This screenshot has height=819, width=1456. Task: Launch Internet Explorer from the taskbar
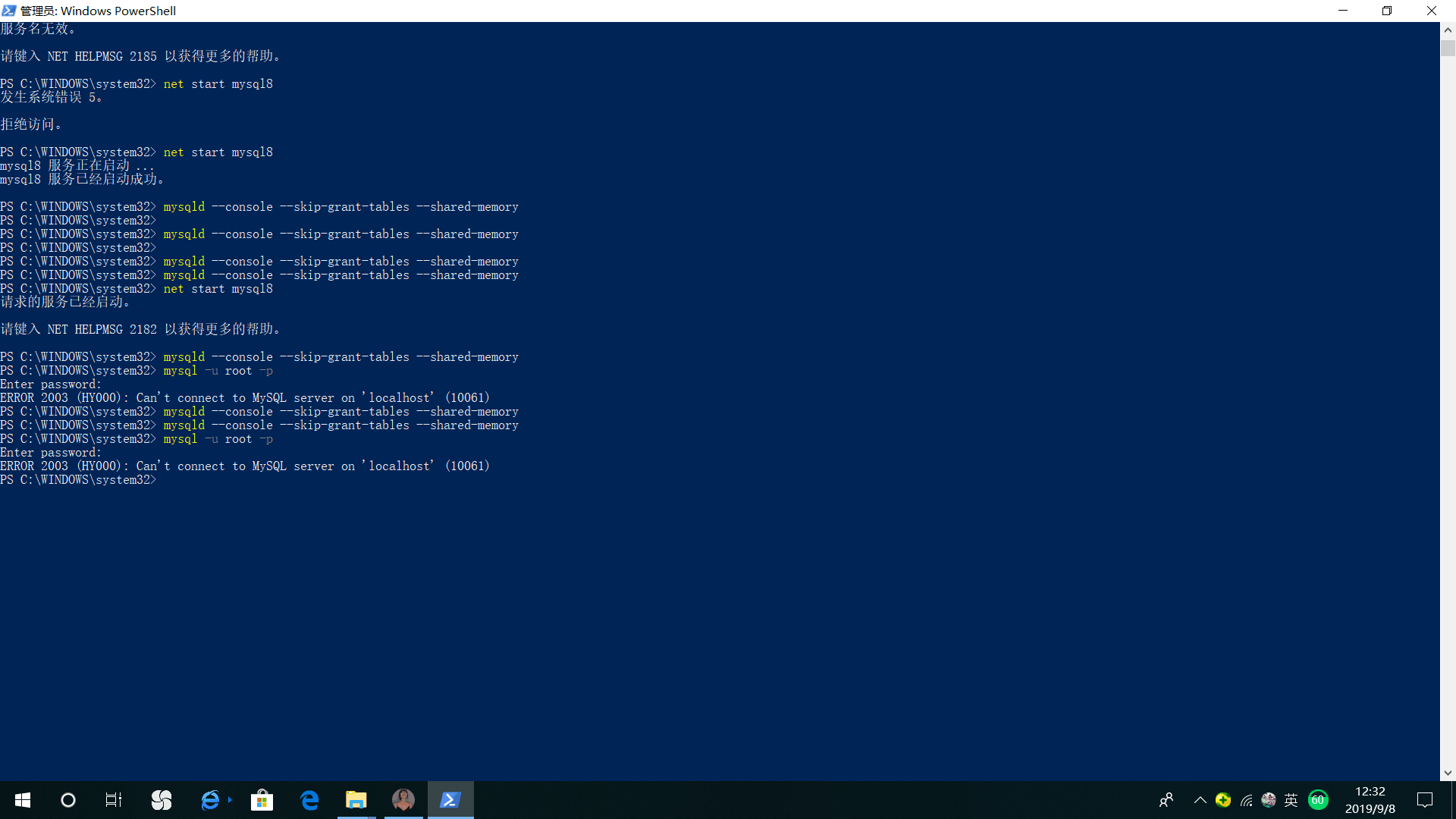(x=211, y=800)
